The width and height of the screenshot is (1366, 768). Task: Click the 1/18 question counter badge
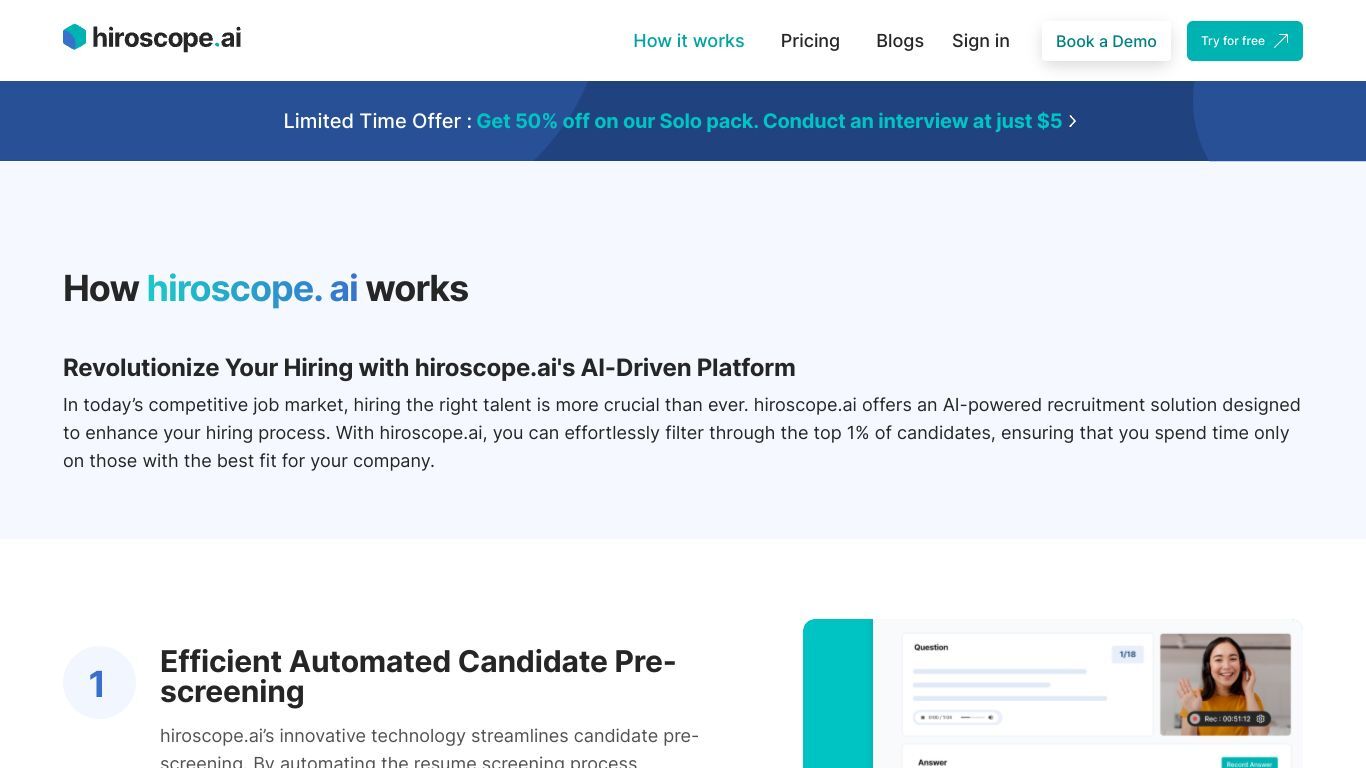point(1128,654)
